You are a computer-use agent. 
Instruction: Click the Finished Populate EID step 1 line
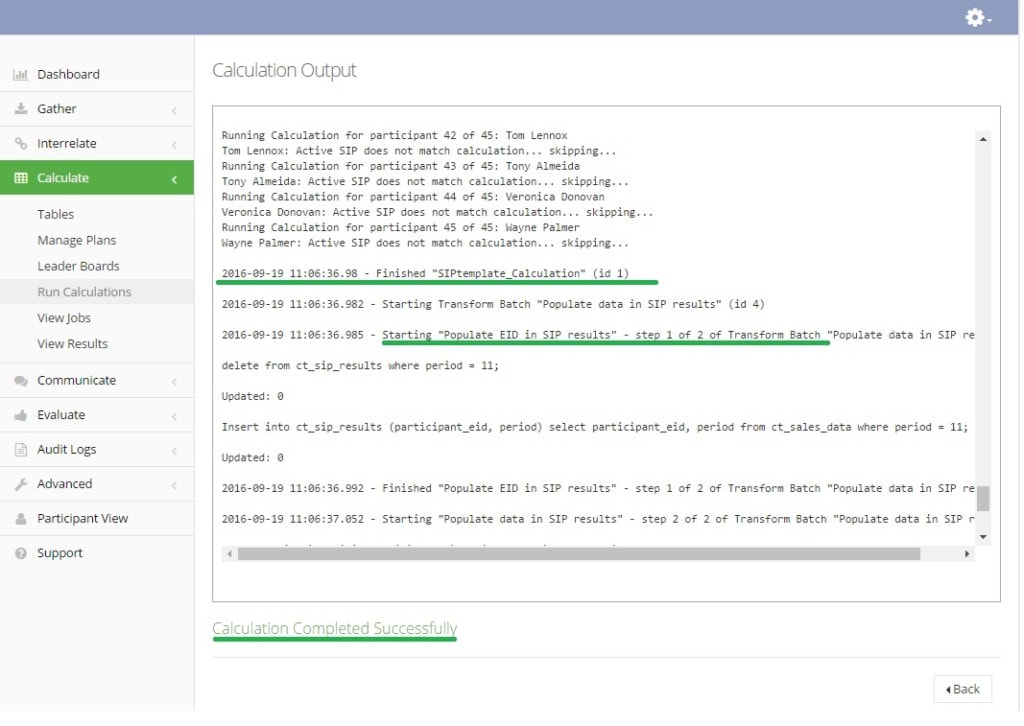click(x=598, y=488)
